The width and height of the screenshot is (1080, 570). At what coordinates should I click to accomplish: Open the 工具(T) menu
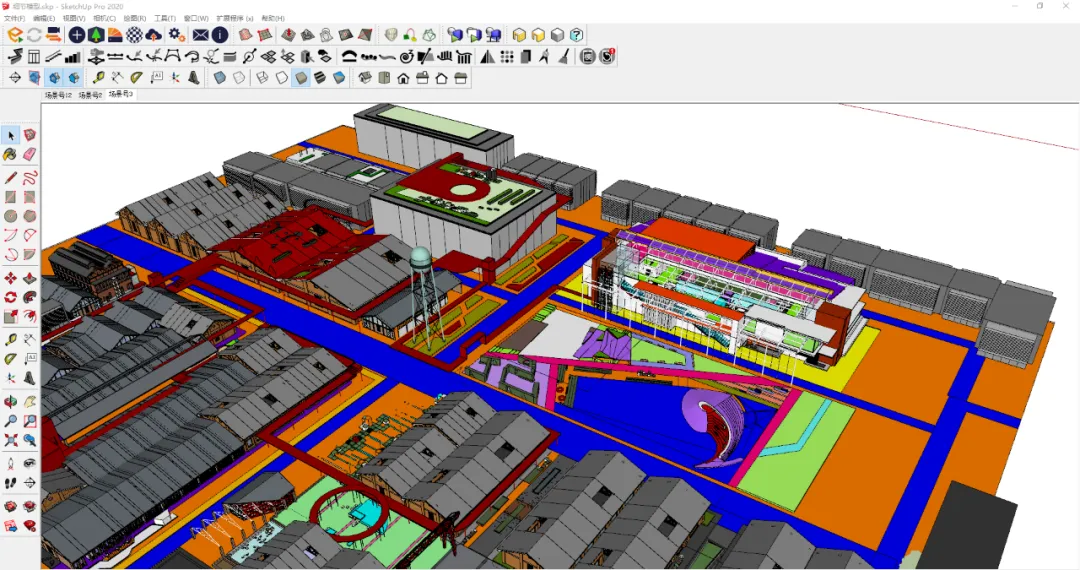(x=165, y=19)
